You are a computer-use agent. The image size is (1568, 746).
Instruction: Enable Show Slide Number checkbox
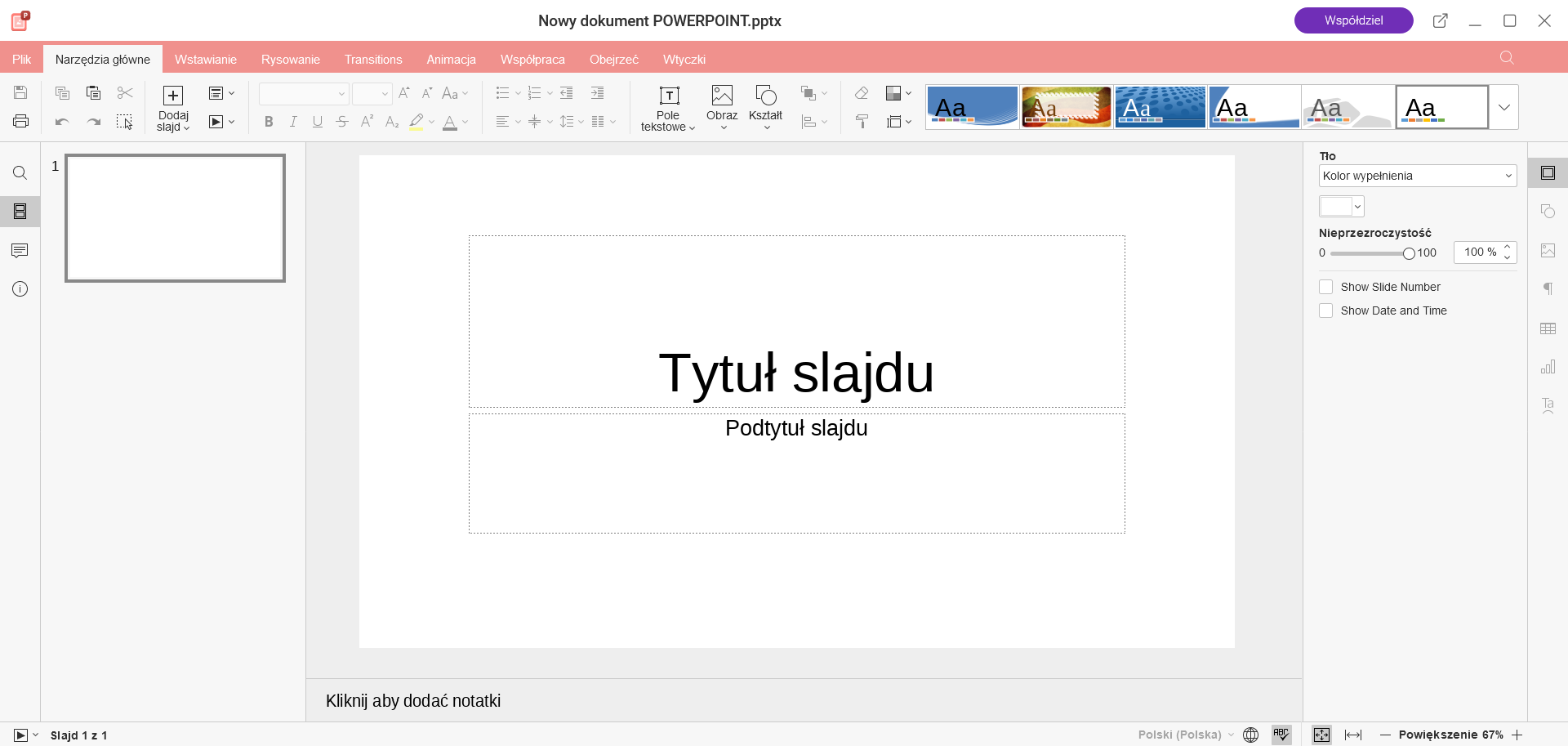click(1326, 287)
